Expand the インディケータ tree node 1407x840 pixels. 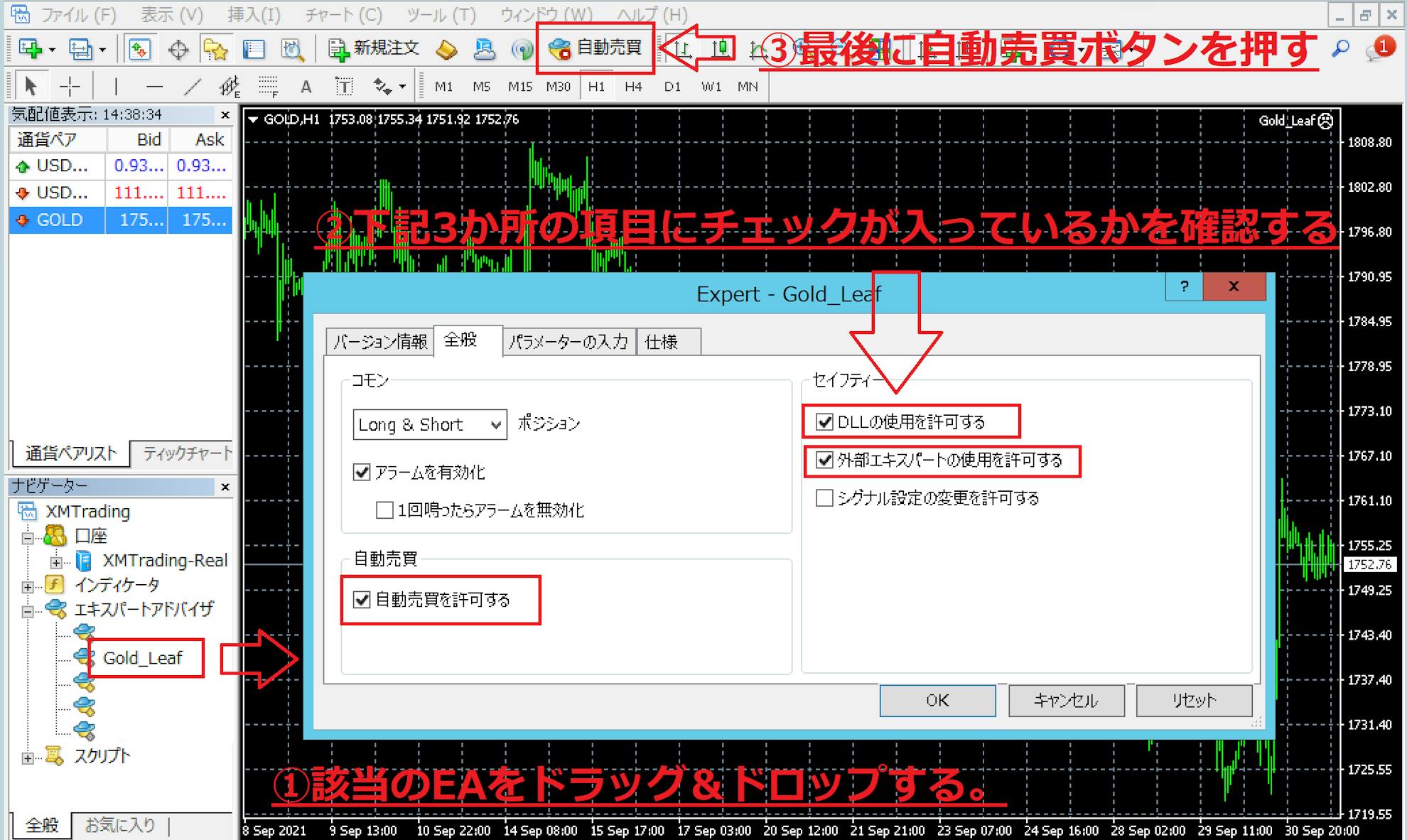point(28,587)
